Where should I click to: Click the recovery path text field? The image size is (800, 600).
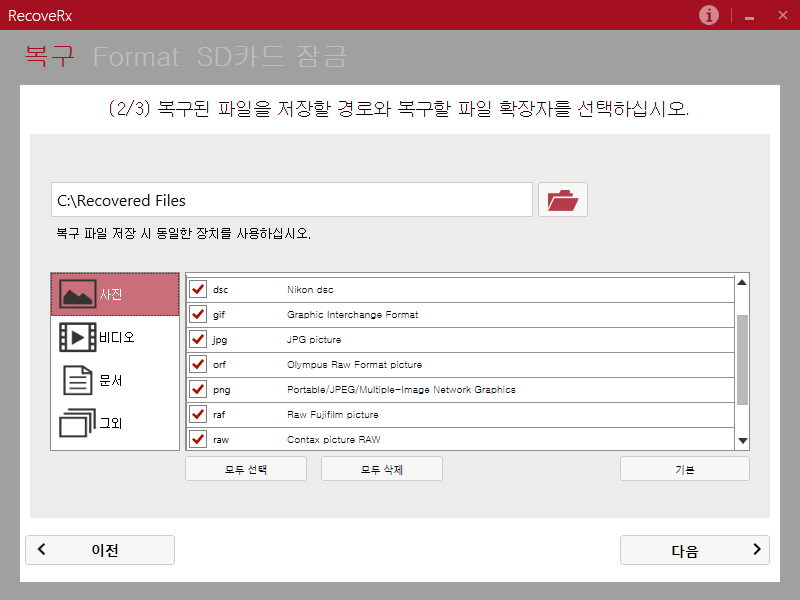point(291,200)
